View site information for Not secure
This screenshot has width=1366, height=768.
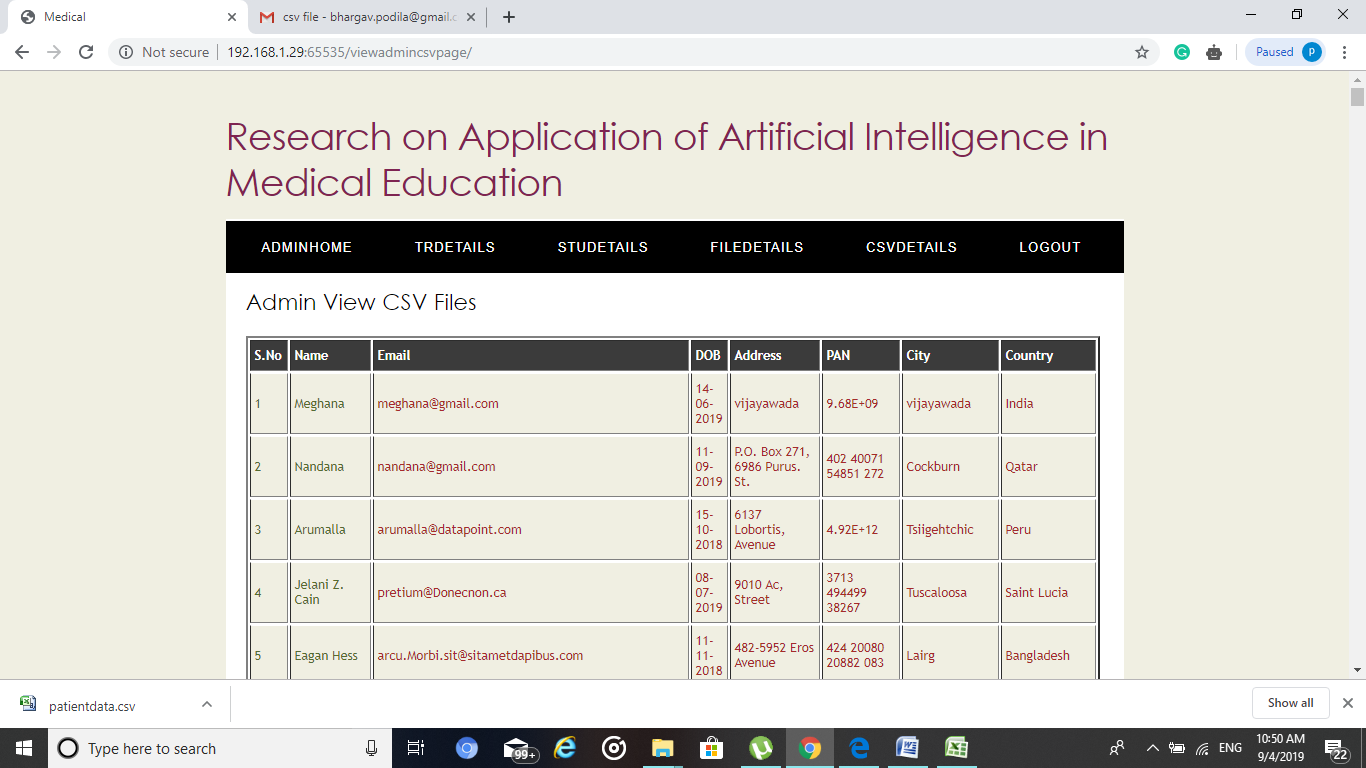point(164,52)
